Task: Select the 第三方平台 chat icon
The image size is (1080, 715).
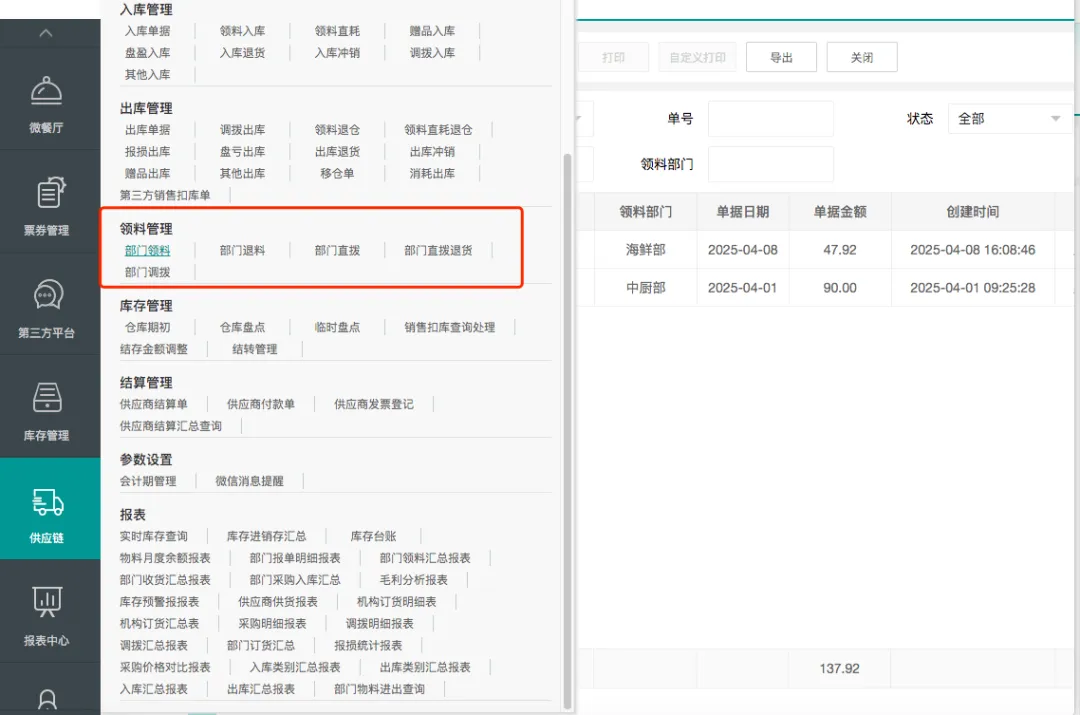Action: (48, 296)
